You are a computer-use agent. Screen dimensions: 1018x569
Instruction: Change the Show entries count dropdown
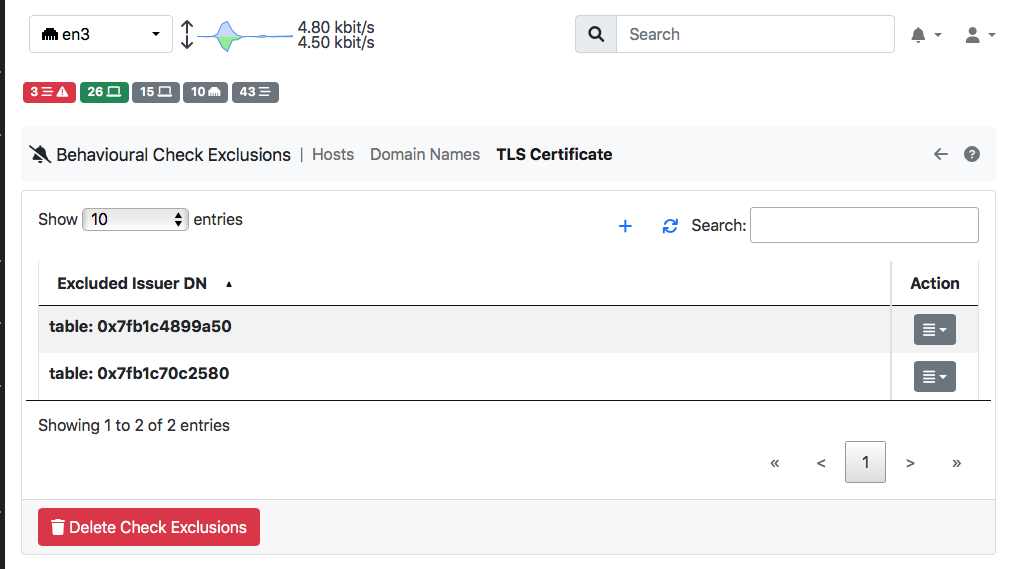(x=135, y=220)
